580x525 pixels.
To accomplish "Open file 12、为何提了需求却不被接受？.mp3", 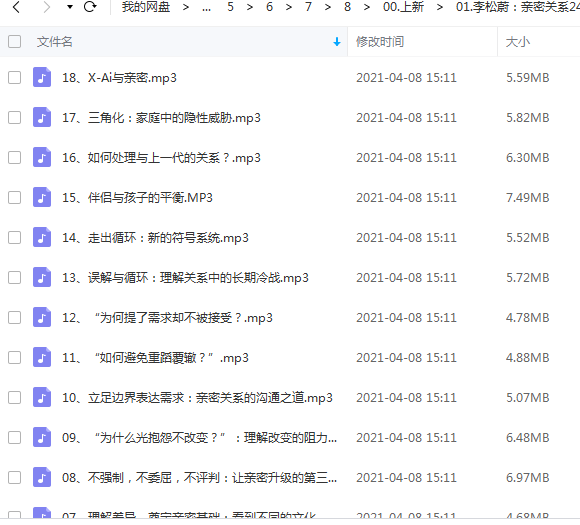I will [x=167, y=317].
